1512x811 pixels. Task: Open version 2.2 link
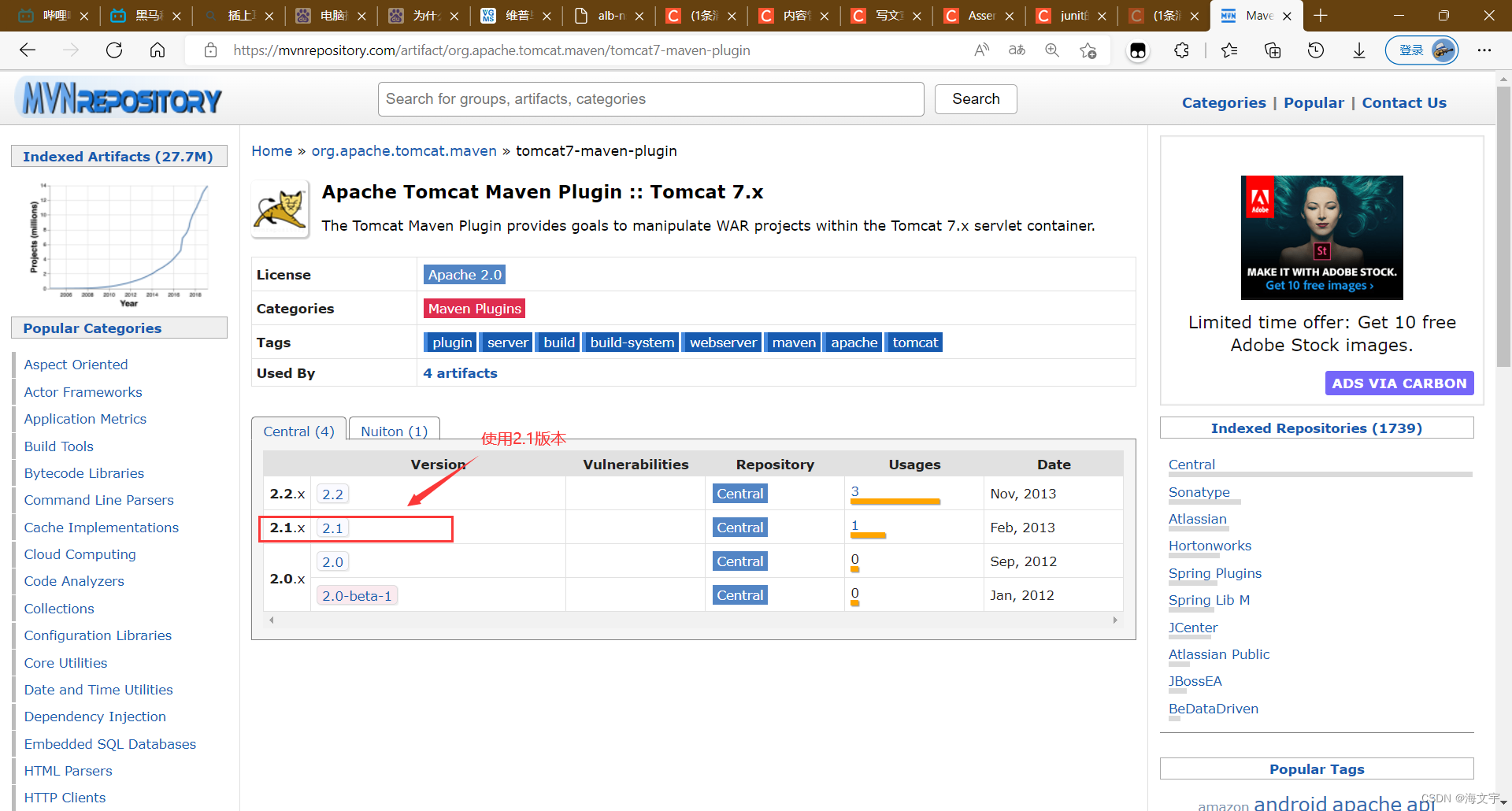[x=332, y=494]
